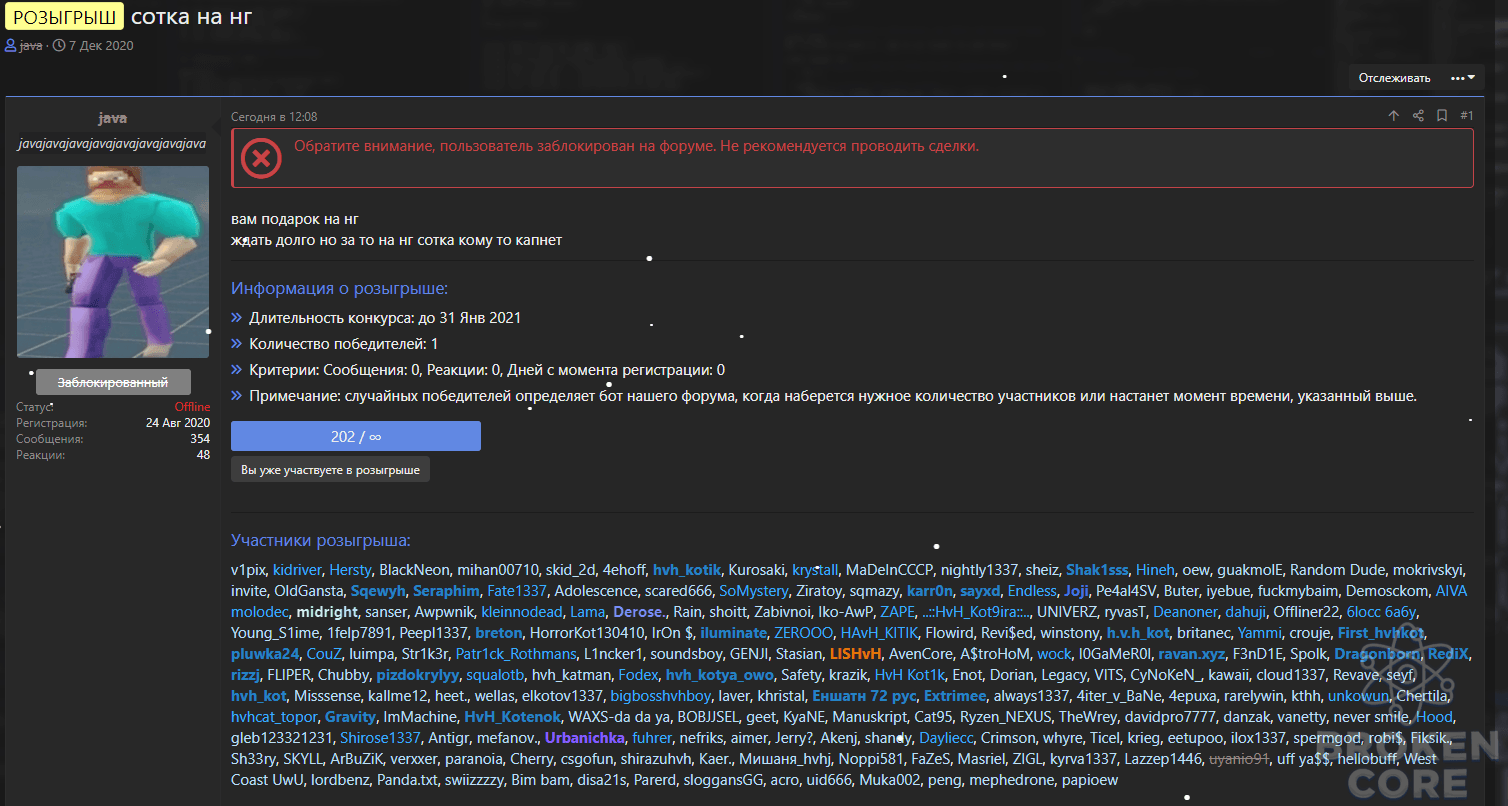
Task: Click the red blocked-user warning message
Action: (637, 146)
